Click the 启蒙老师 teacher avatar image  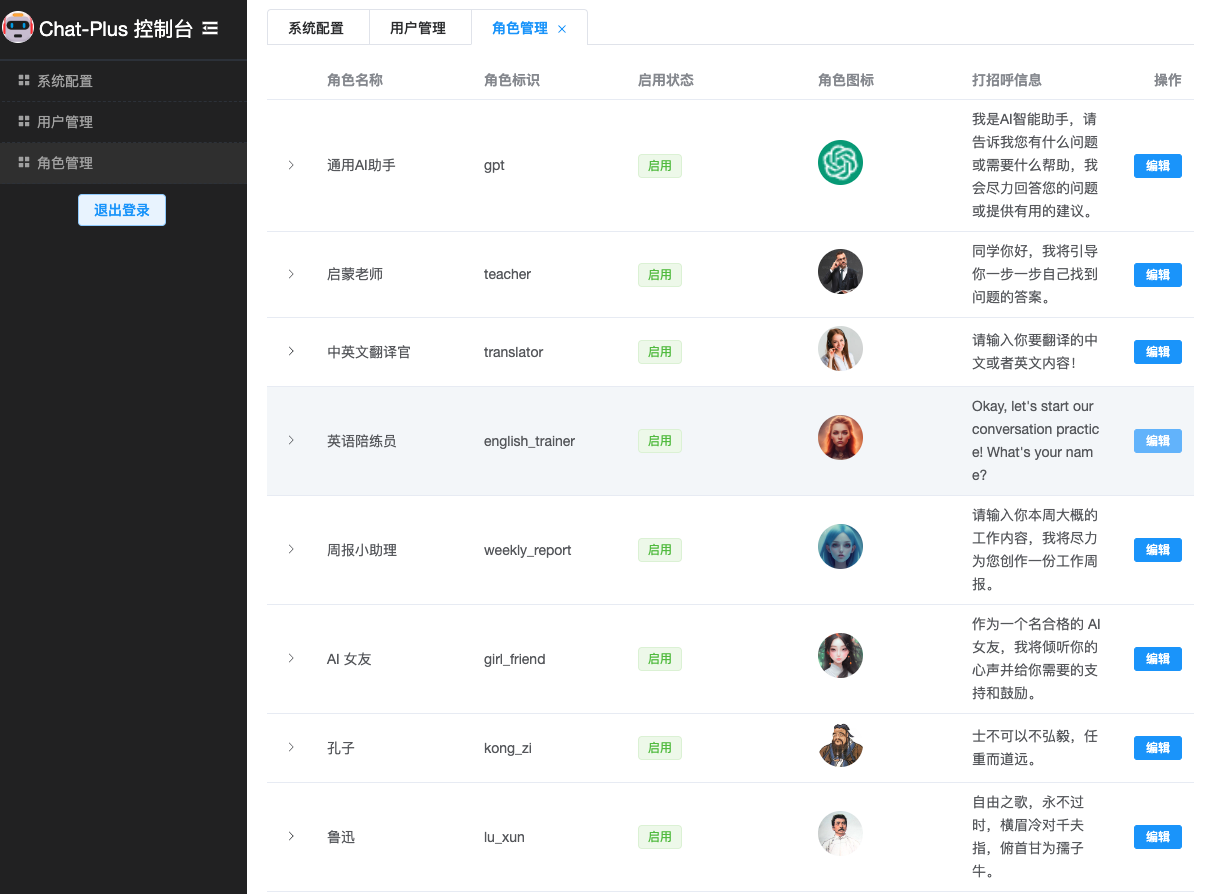tap(840, 272)
